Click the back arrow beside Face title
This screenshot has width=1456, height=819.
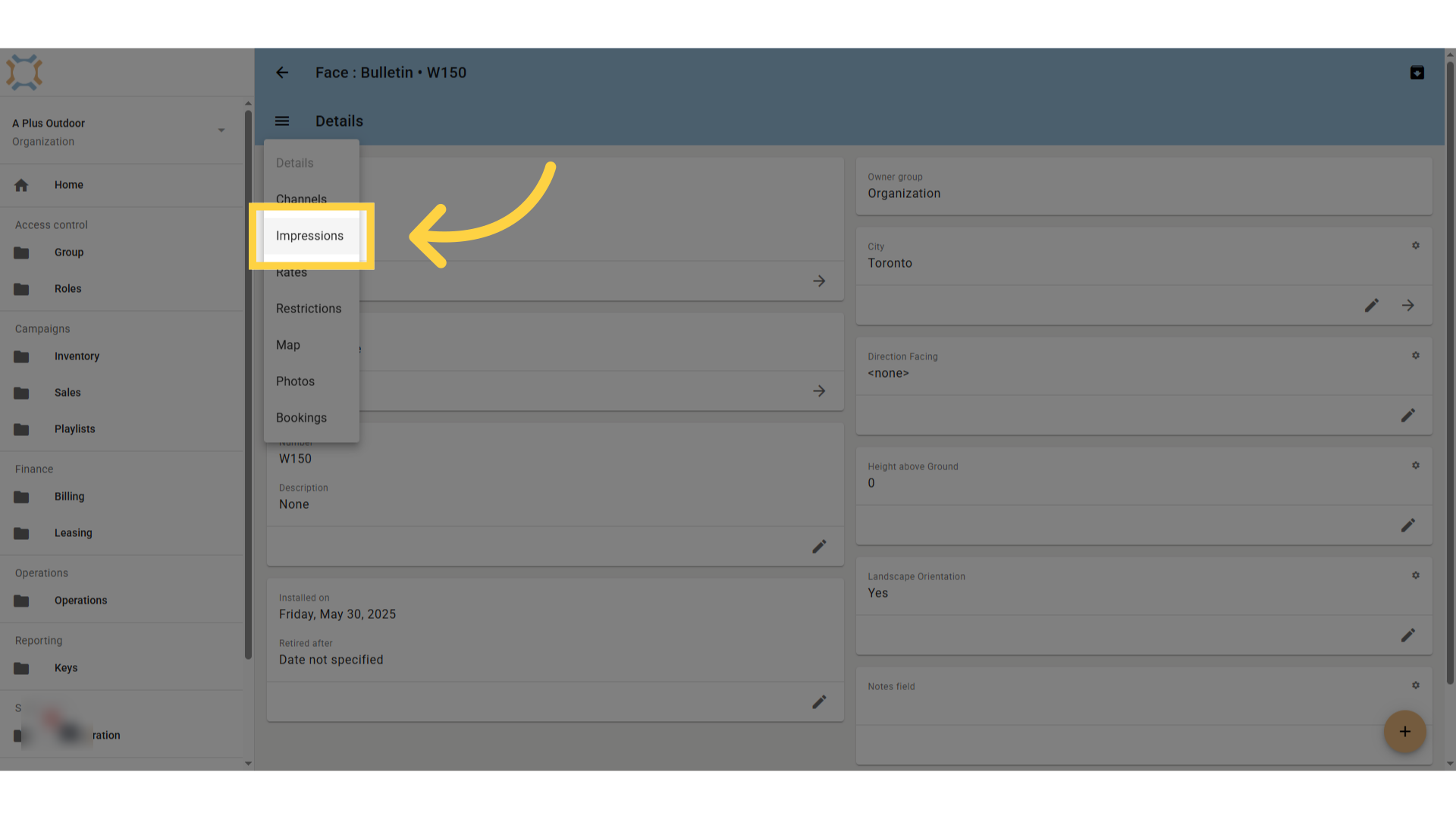click(282, 73)
